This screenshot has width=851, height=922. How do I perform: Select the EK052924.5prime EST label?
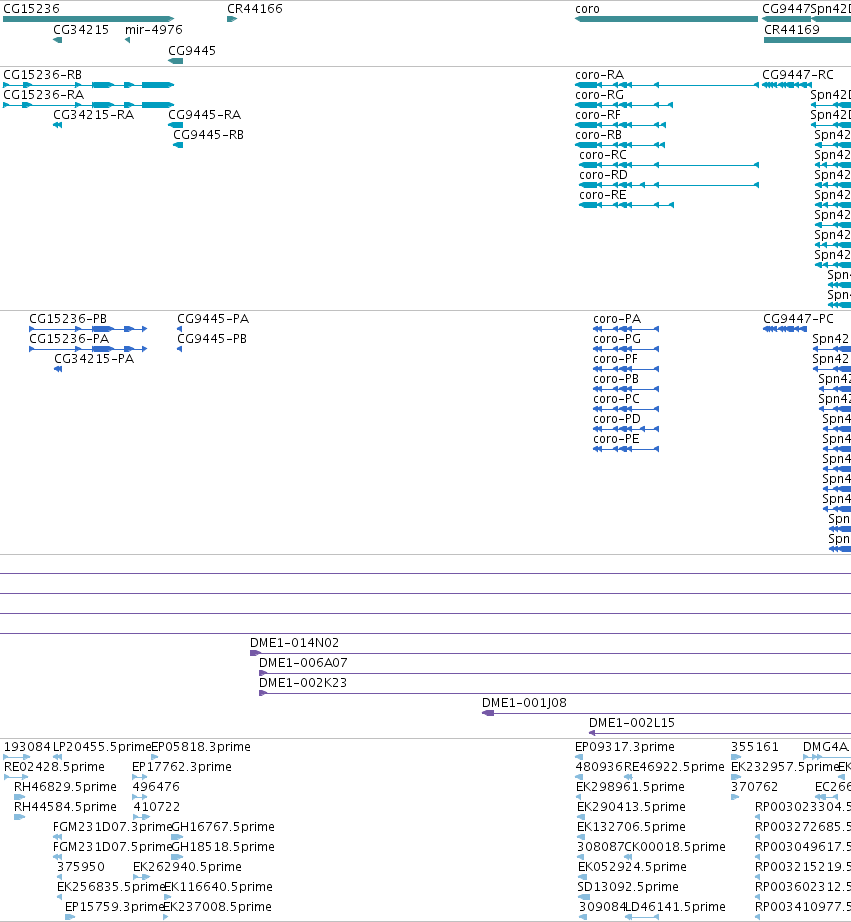coord(632,867)
